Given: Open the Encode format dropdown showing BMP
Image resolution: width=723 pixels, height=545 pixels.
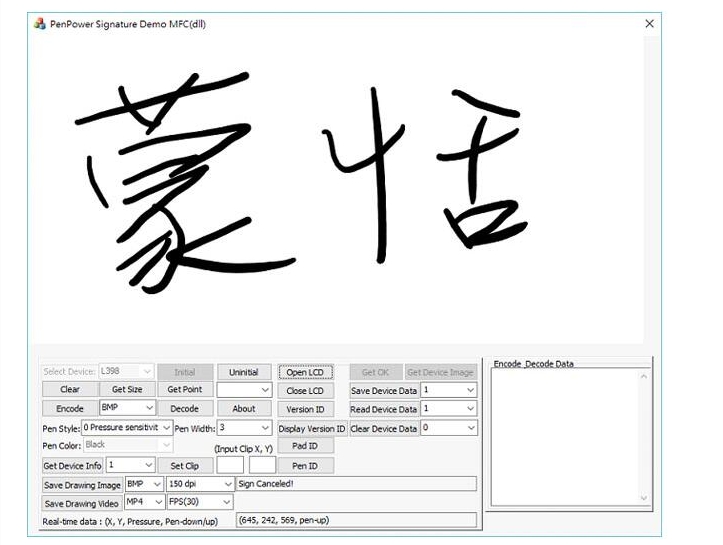Looking at the screenshot, I should point(127,408).
